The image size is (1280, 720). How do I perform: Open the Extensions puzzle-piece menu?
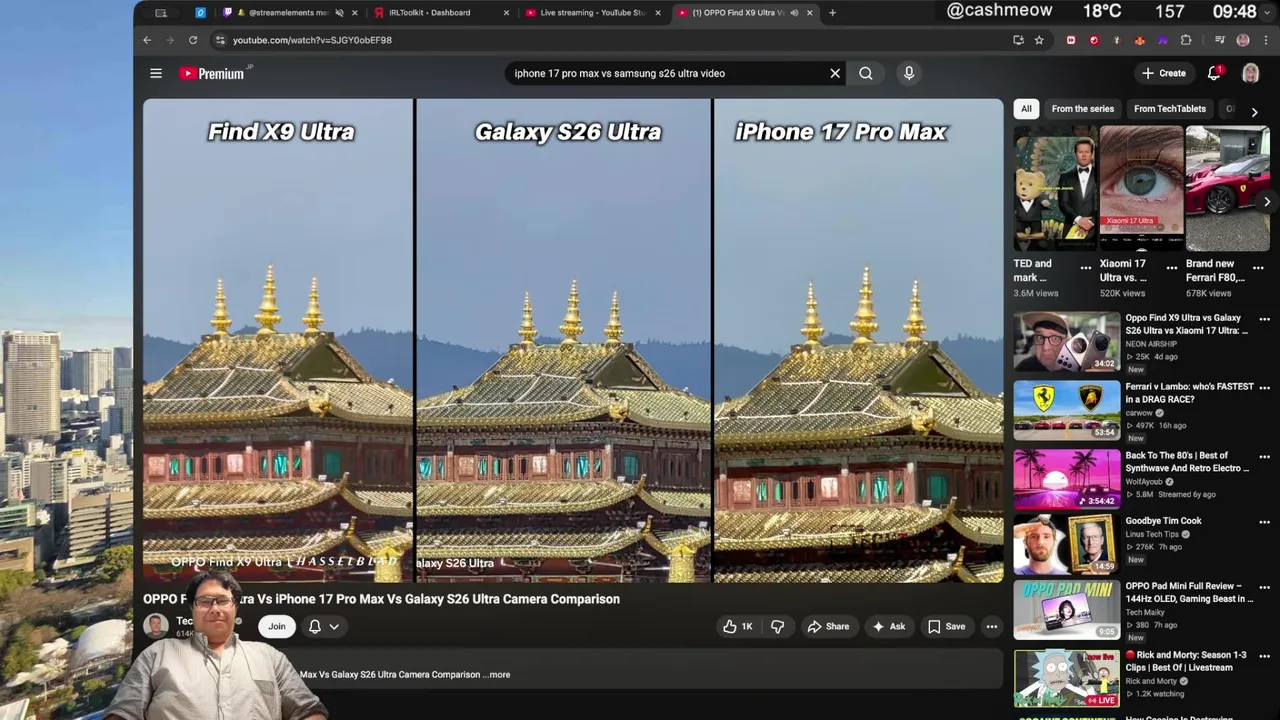(x=1186, y=40)
